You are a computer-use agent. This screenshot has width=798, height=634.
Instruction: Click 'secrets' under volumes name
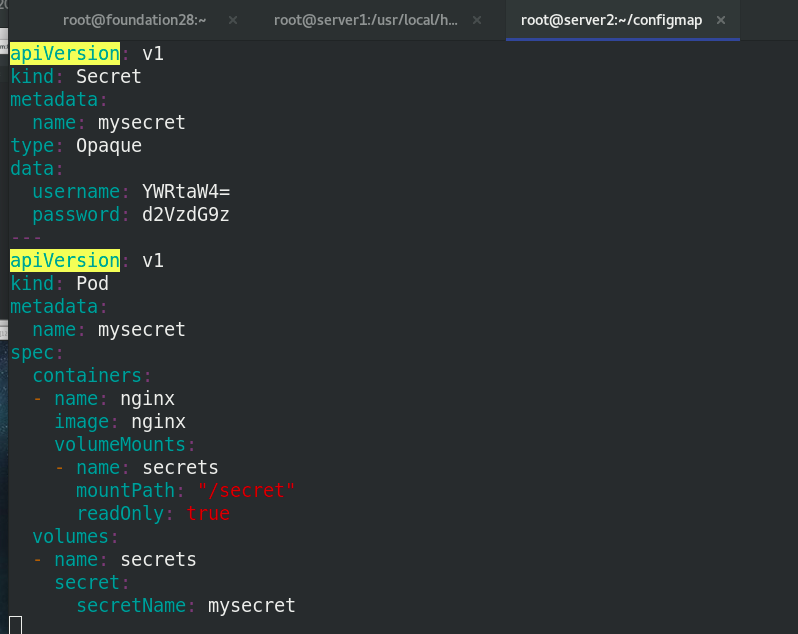point(158,560)
